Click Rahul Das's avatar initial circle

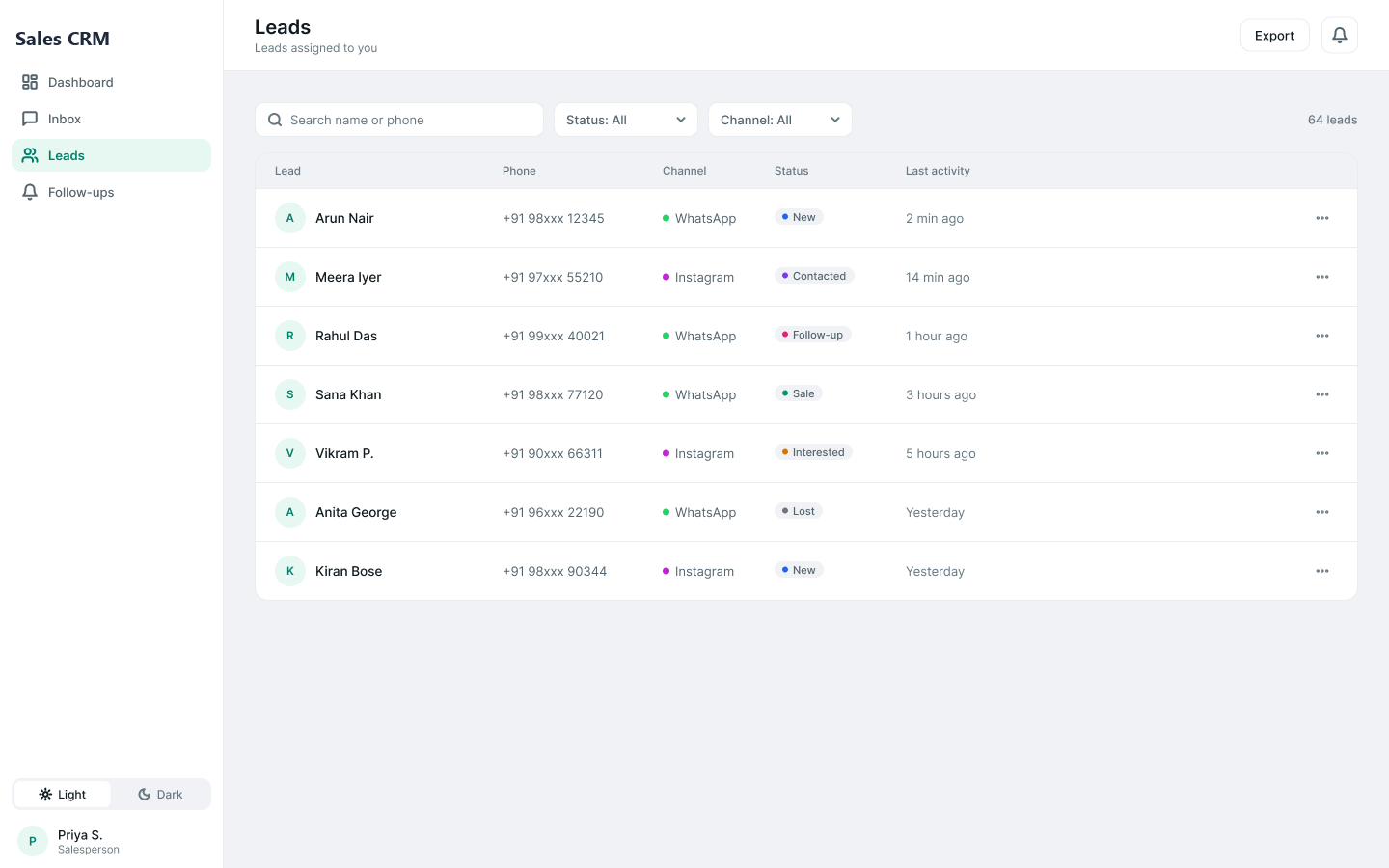point(290,336)
